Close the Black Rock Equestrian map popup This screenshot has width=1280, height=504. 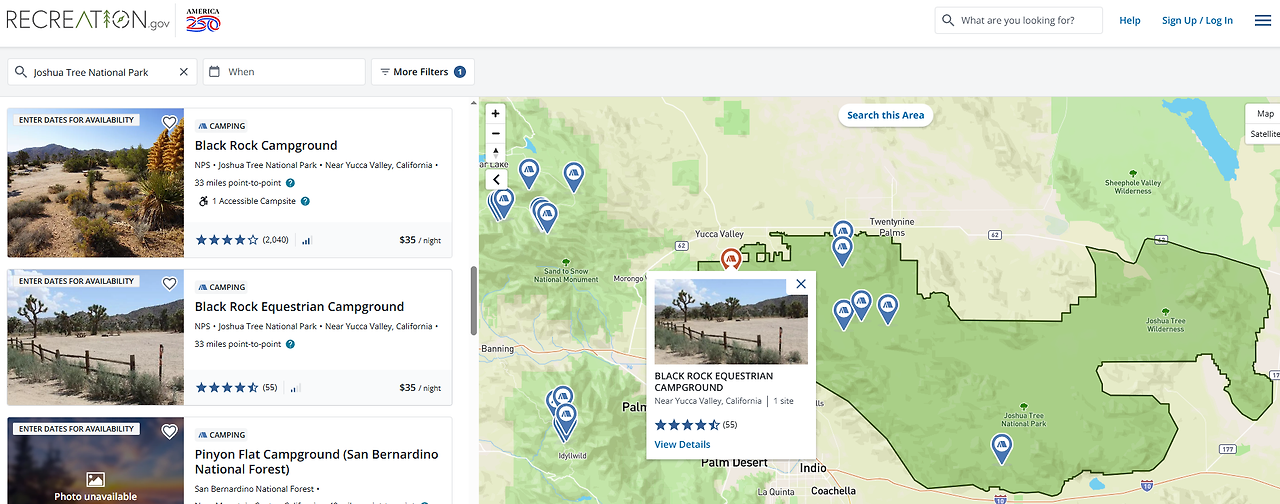[x=801, y=284]
